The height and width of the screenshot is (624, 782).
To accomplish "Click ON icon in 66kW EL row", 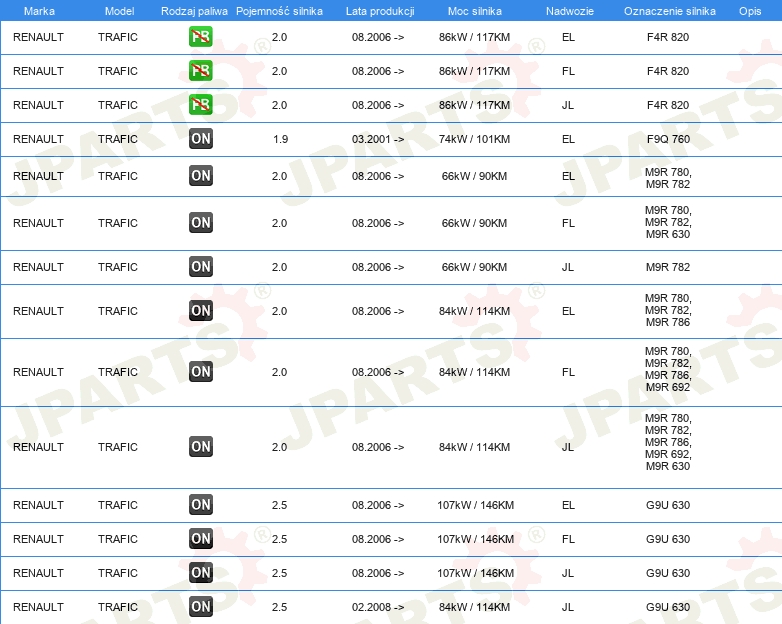I will click(x=200, y=176).
